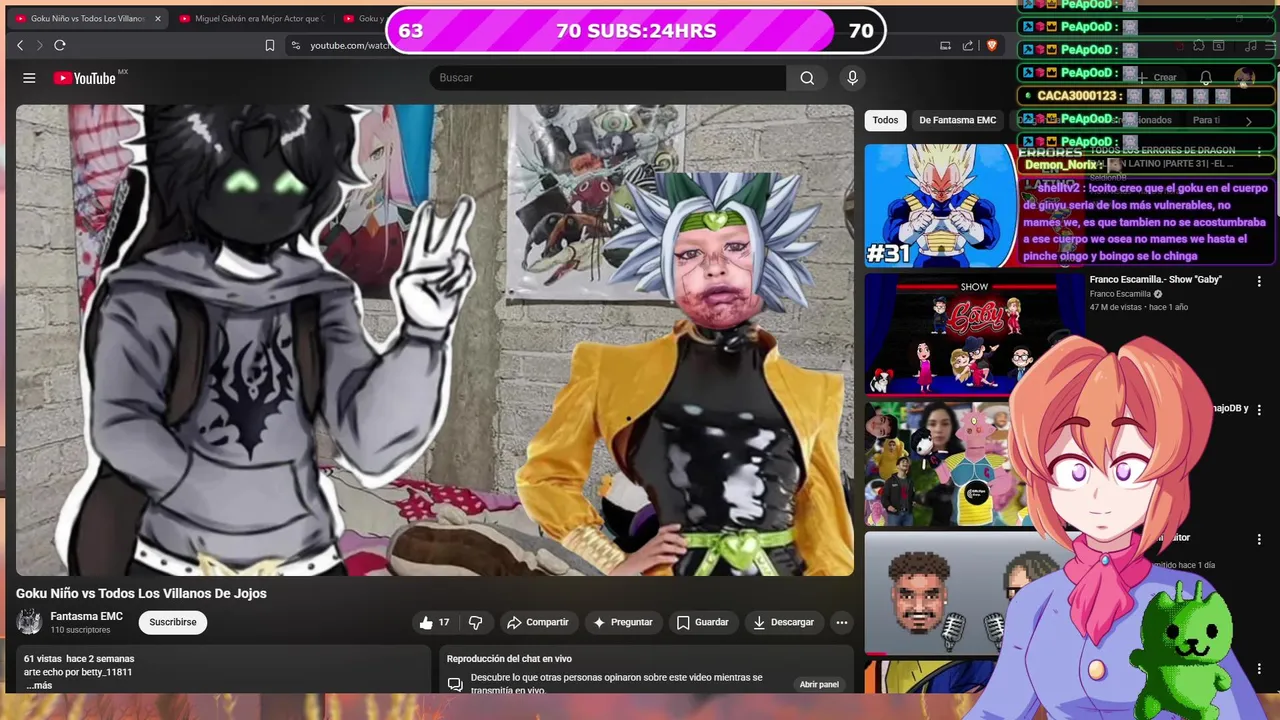Open the pixel-faces podcast video thumbnail
Screen dimensions: 1280x720
pyautogui.click(x=940, y=593)
